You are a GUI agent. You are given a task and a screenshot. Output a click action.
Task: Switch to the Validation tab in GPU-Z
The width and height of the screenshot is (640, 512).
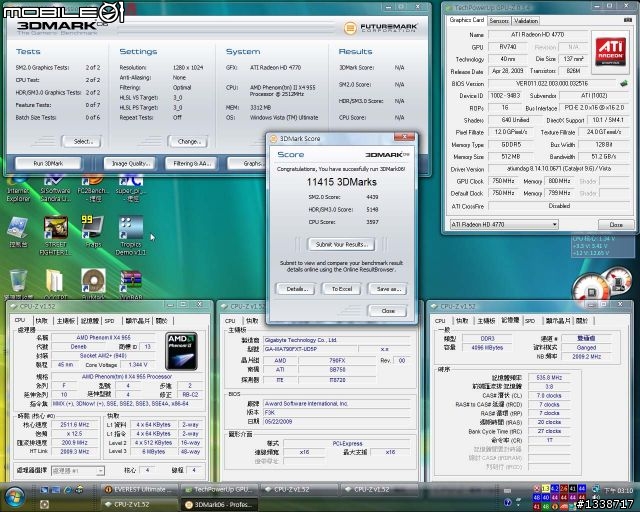[x=525, y=20]
